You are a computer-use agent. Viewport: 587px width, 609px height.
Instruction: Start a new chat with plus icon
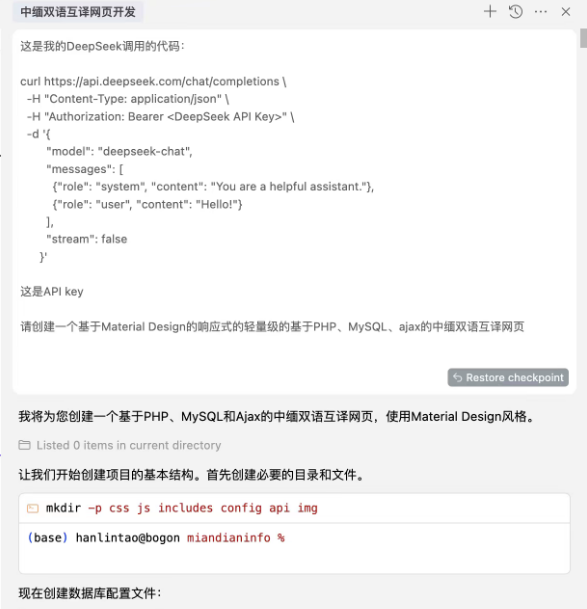[x=490, y=12]
